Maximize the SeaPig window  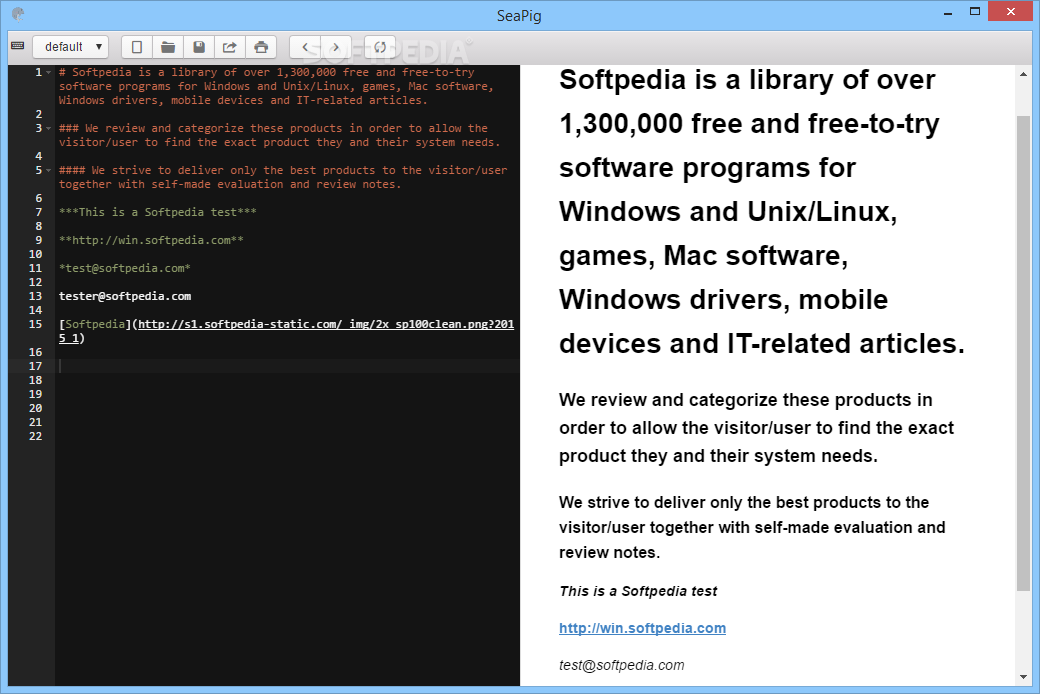(975, 12)
